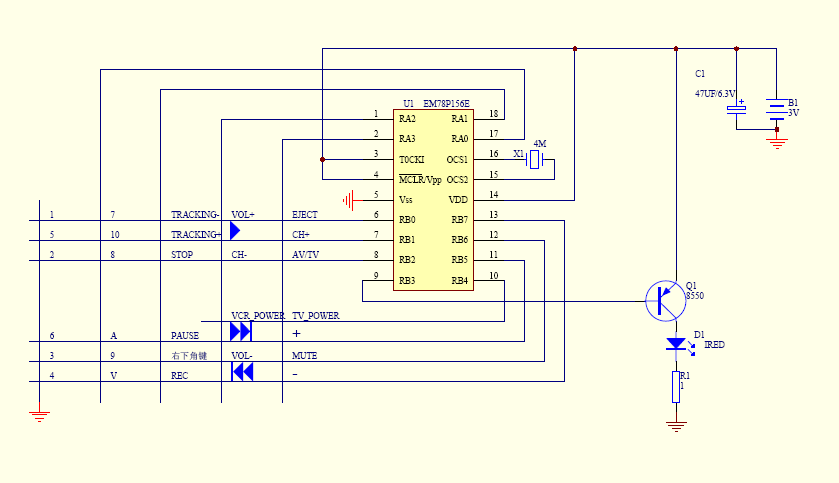Click the Q1 transistor symbol
Screen dimensions: 839x483
click(x=666, y=301)
